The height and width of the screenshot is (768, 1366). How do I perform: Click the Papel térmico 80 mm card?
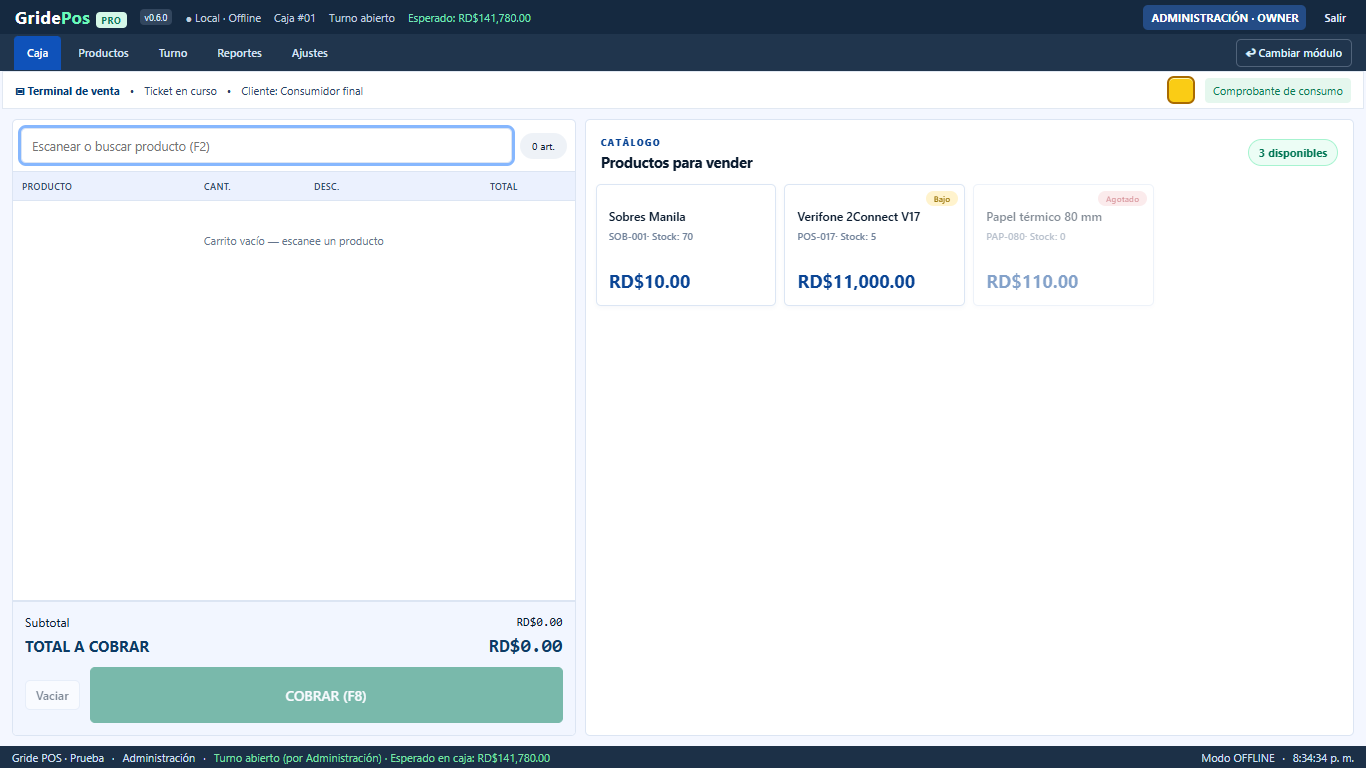(x=1063, y=245)
